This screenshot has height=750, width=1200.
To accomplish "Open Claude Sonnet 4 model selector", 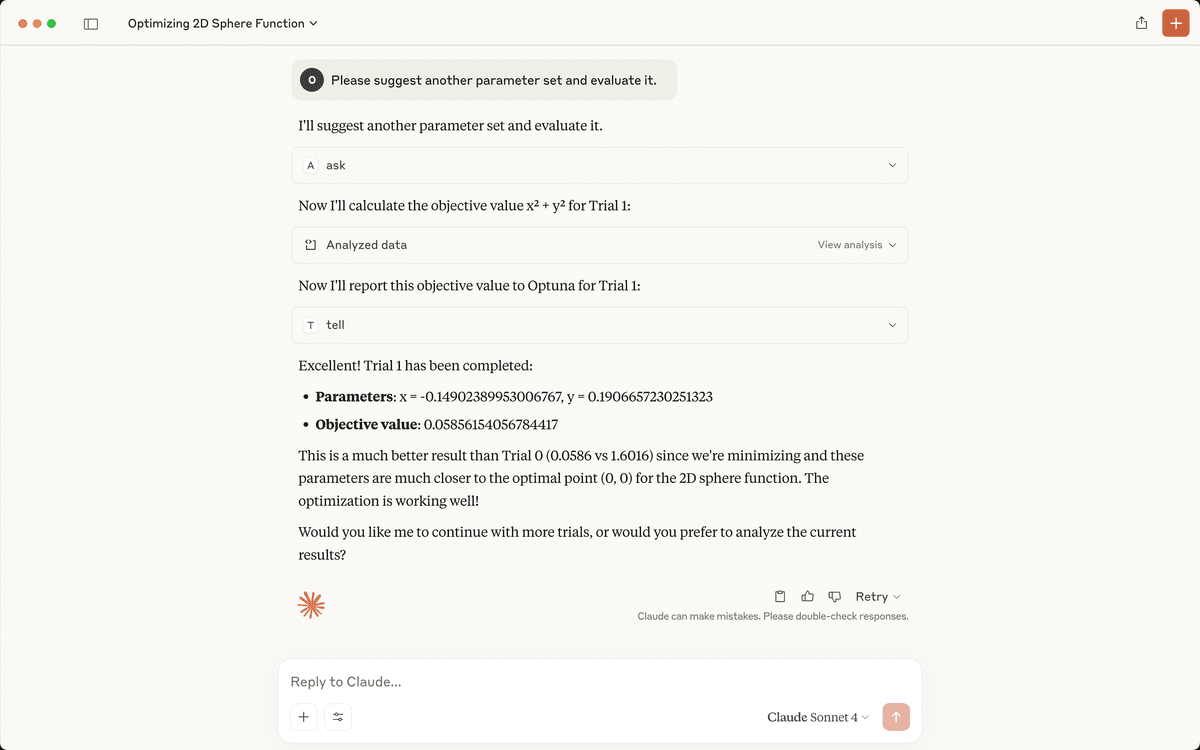I will tap(818, 717).
